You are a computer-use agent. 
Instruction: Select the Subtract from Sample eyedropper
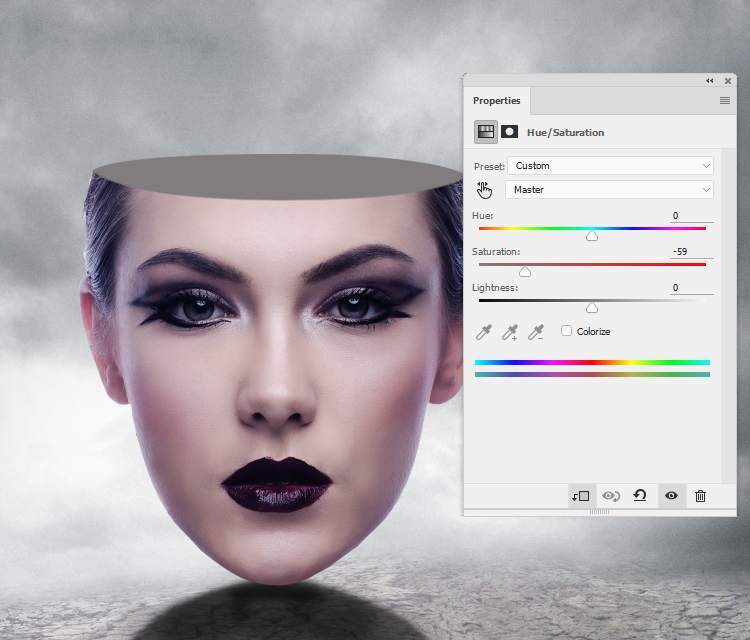coord(536,331)
